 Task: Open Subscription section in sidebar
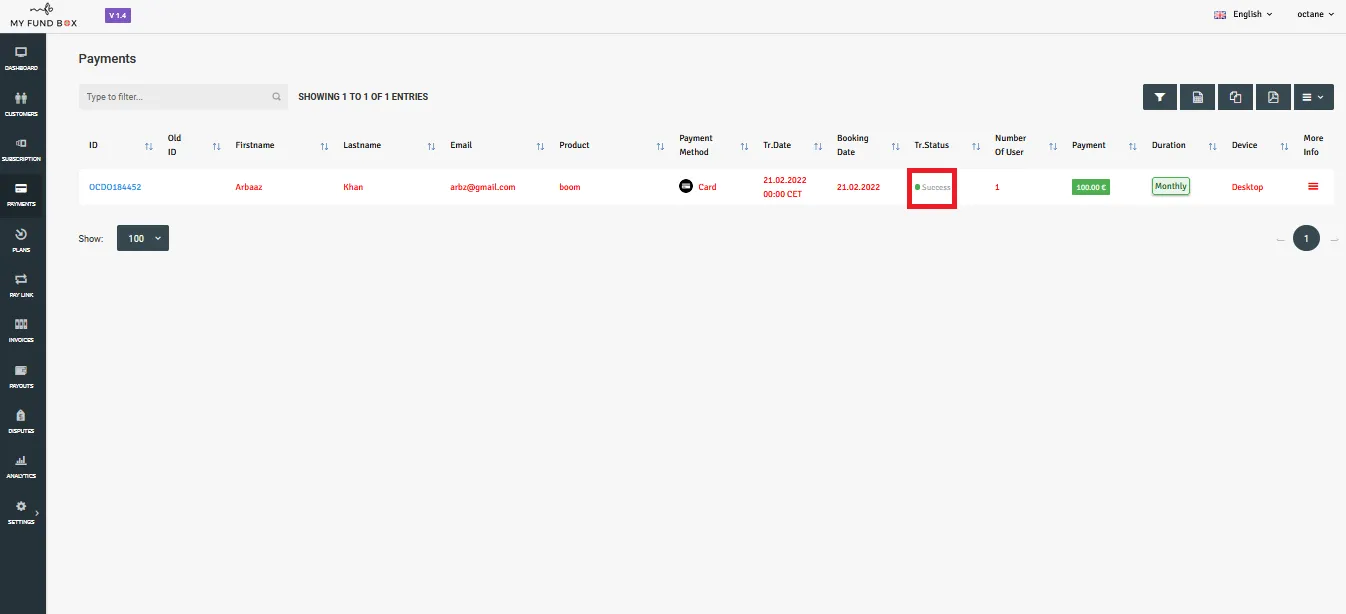pos(21,149)
